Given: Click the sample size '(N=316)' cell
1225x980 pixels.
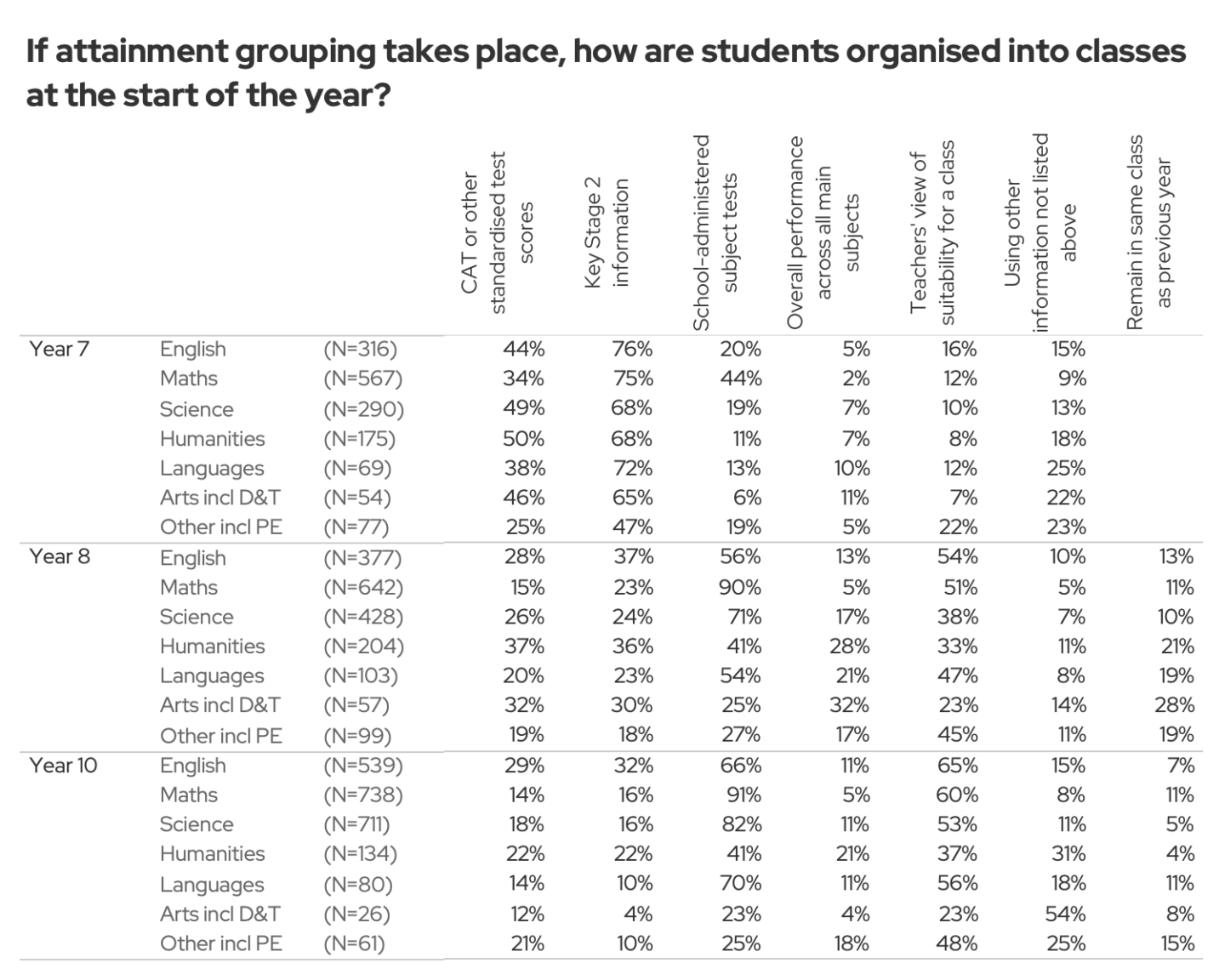Looking at the screenshot, I should point(360,349).
